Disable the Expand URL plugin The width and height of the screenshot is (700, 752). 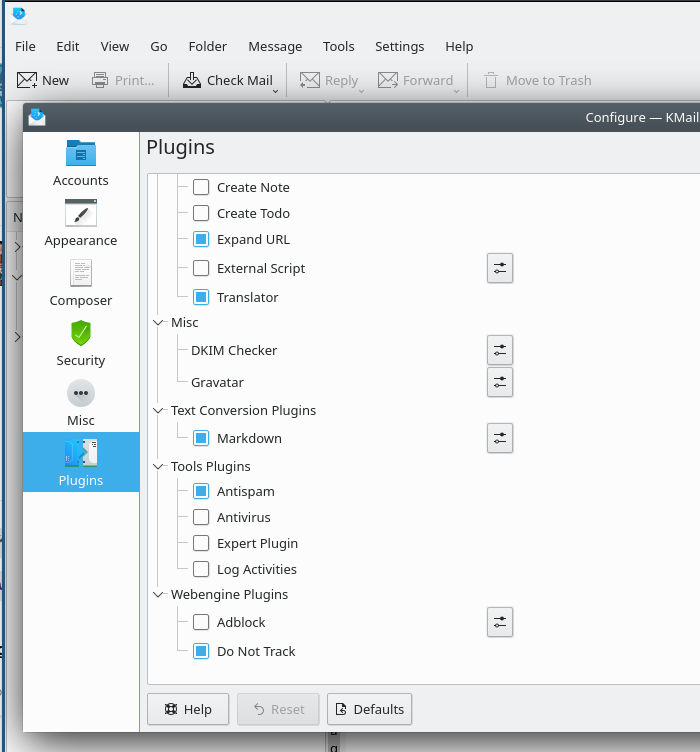pyautogui.click(x=201, y=239)
